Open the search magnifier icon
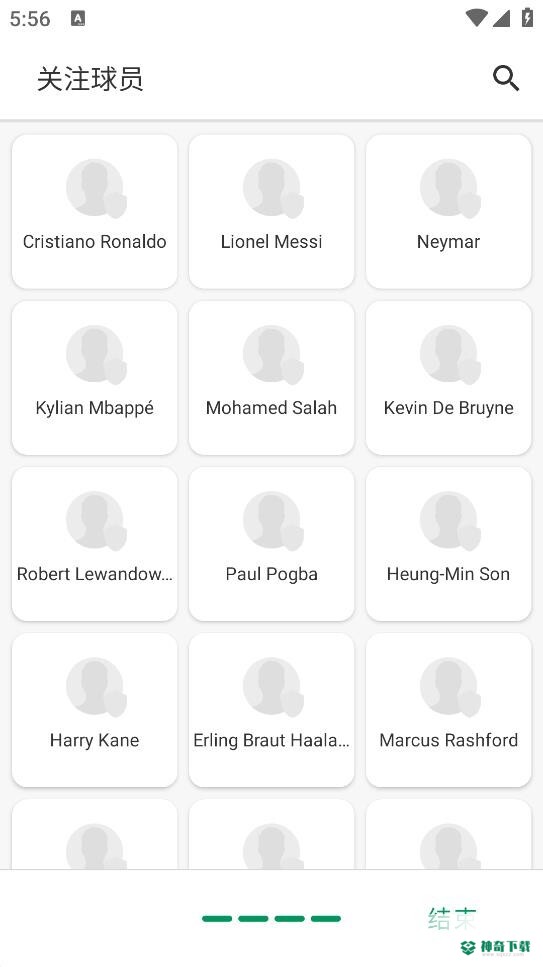The image size is (543, 967). [505, 79]
